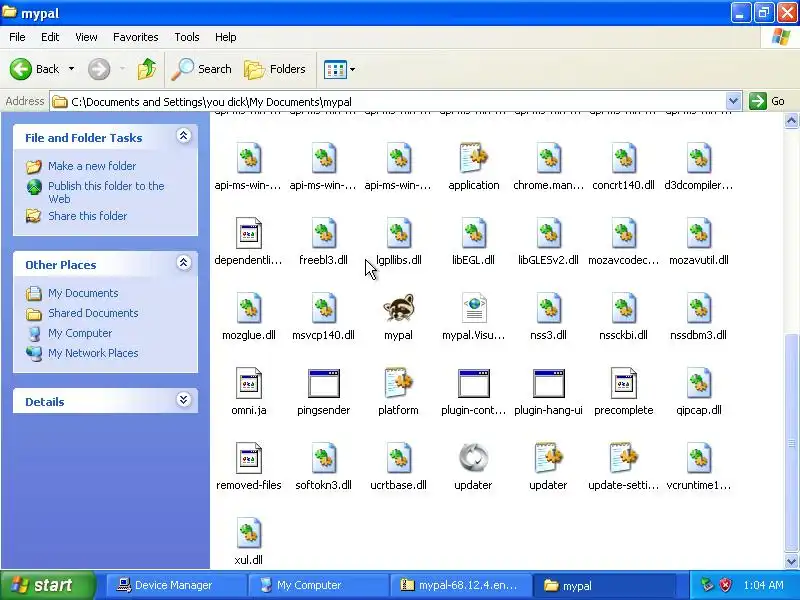Viewport: 800px width, 600px height.
Task: Click the vertical scrollbar up arrow
Action: (791, 121)
